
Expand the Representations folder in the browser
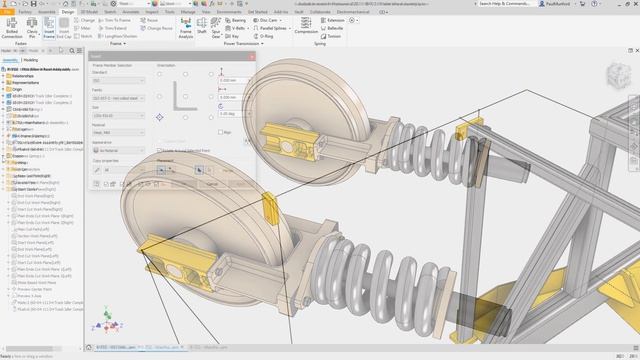pos(3,82)
